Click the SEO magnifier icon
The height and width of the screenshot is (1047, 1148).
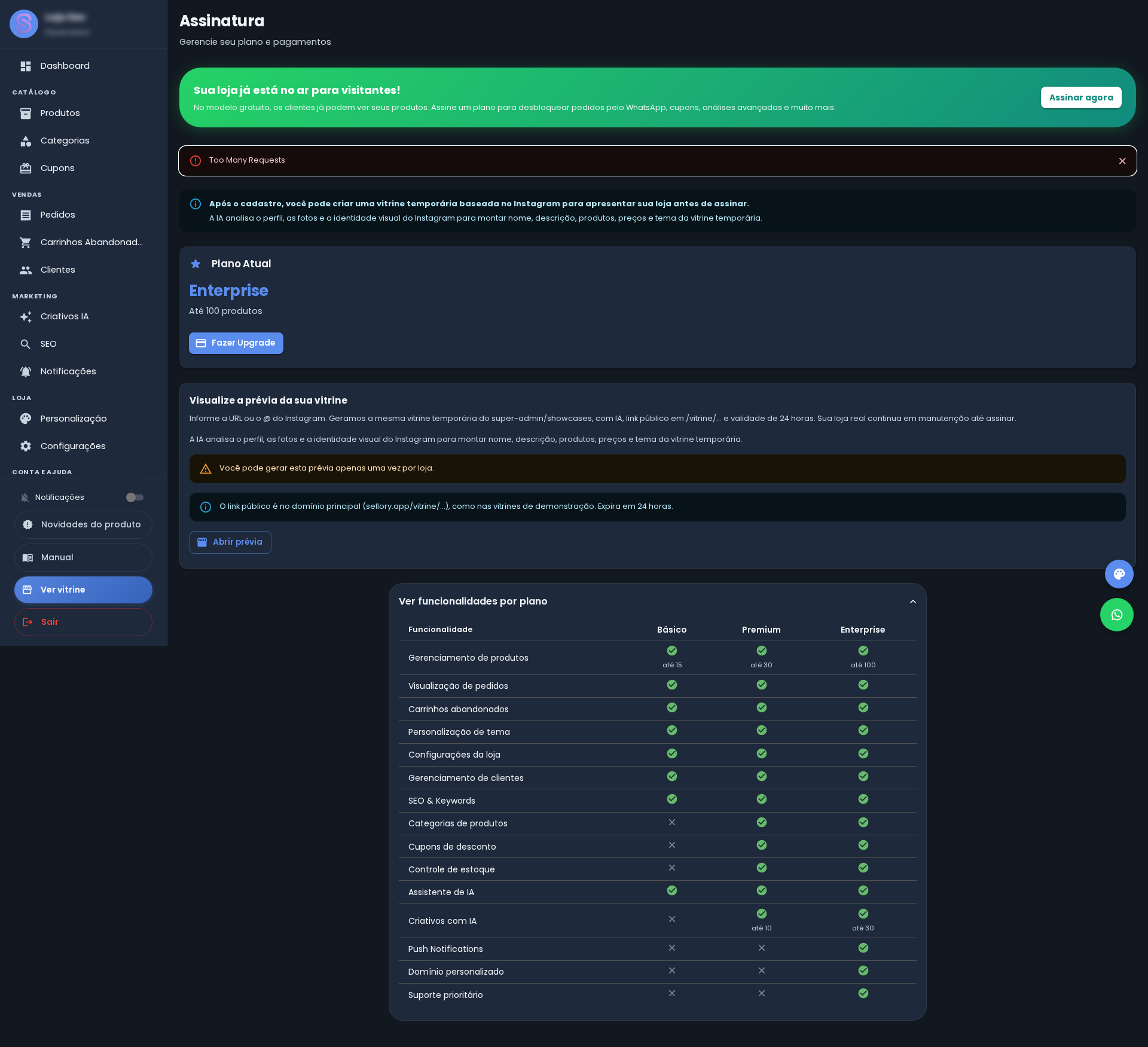(26, 344)
